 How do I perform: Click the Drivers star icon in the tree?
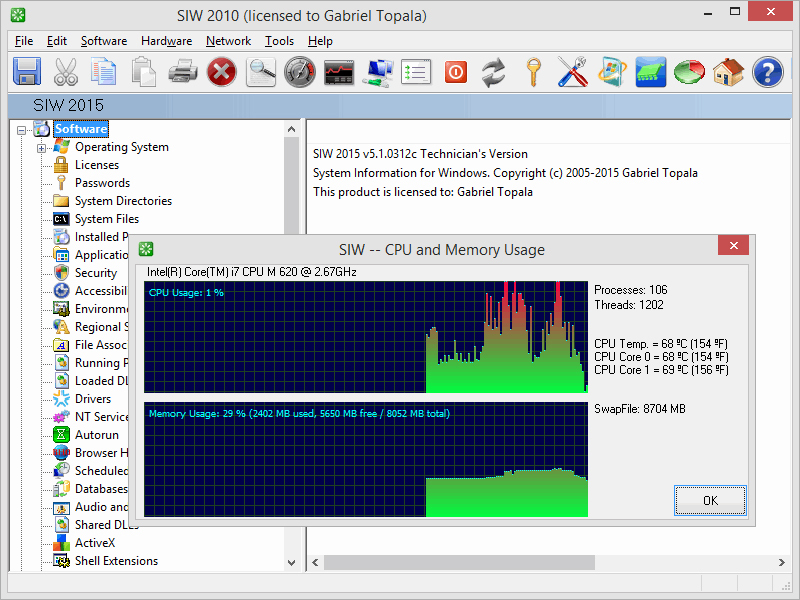point(61,398)
